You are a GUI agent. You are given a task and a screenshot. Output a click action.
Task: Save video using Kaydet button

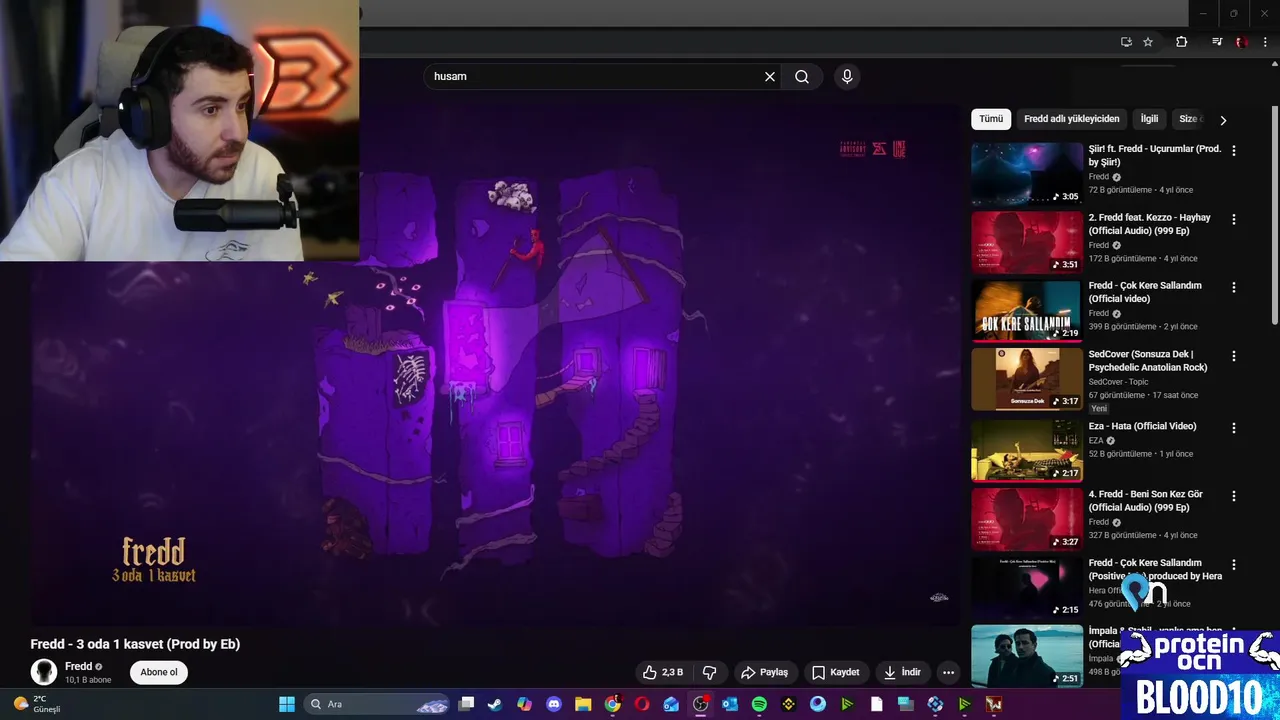[835, 672]
